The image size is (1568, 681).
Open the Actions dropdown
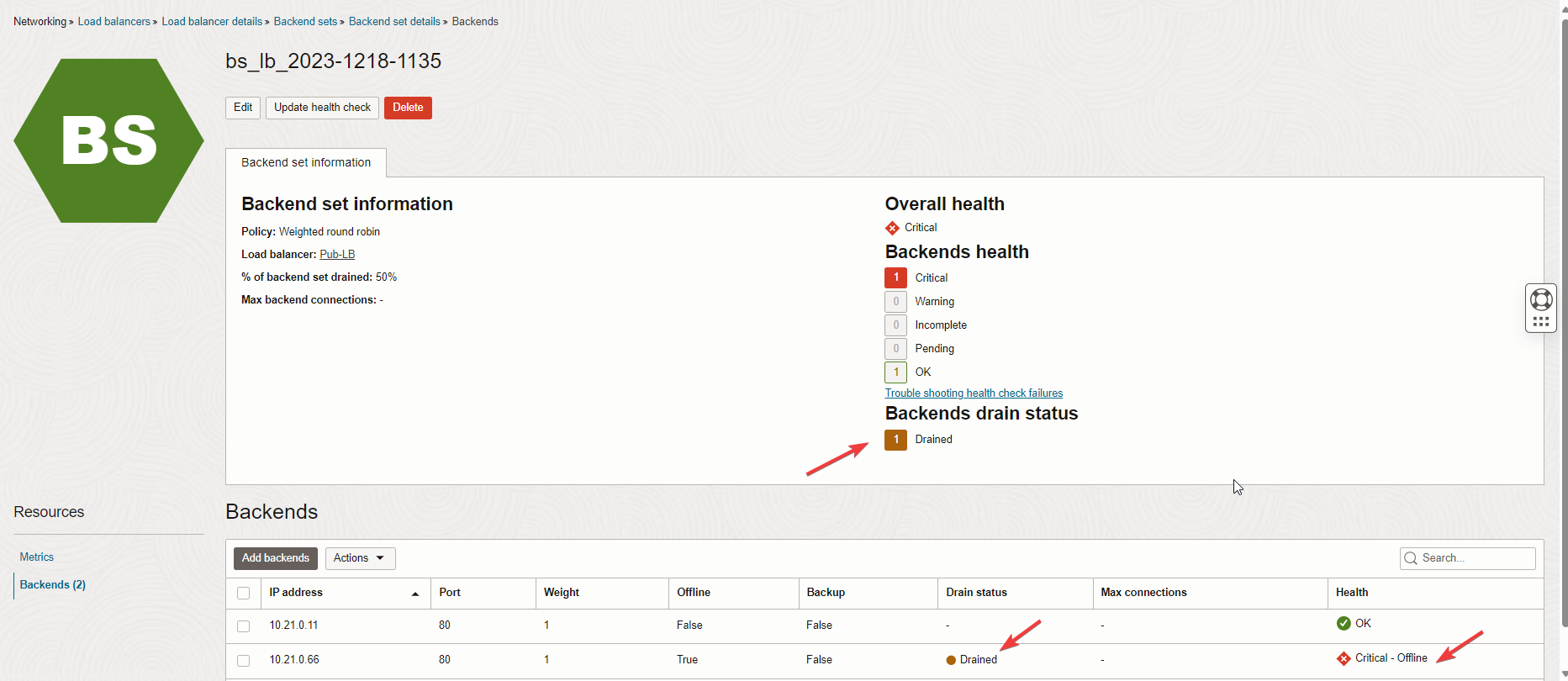point(360,558)
